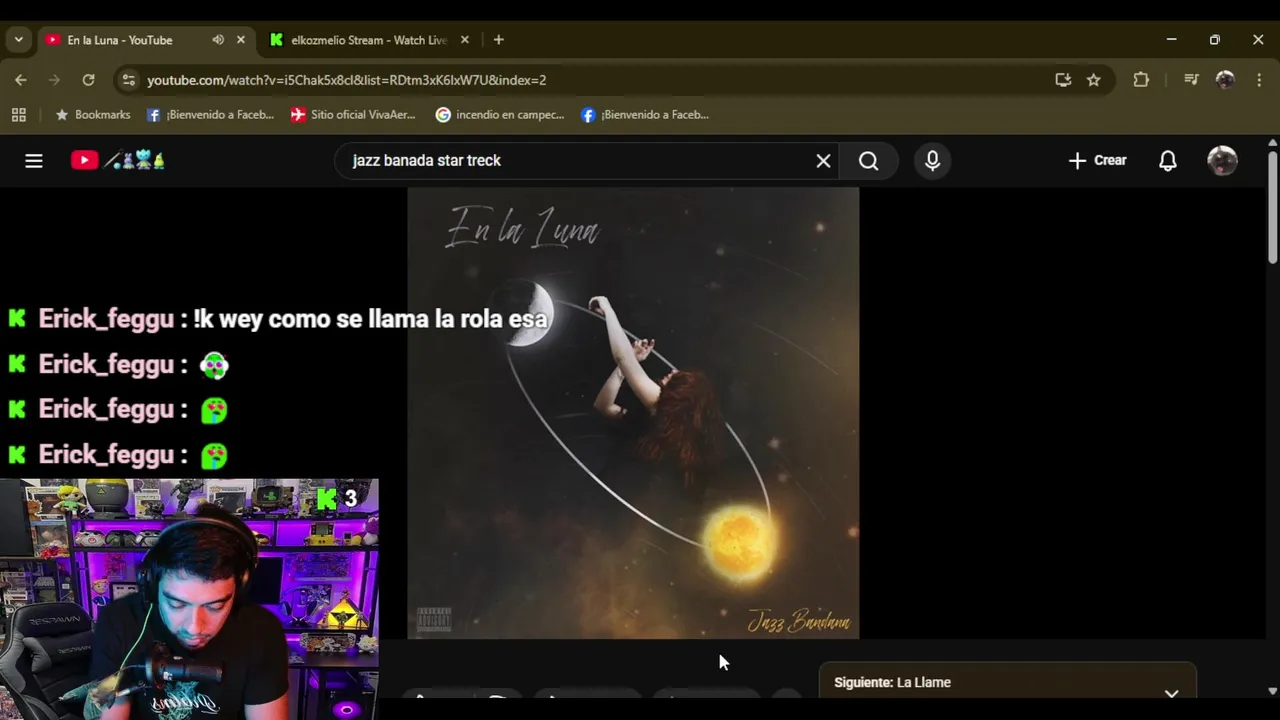Open first ¡Bienvenido a Faceb... bookmark
1280x720 pixels.
210,115
